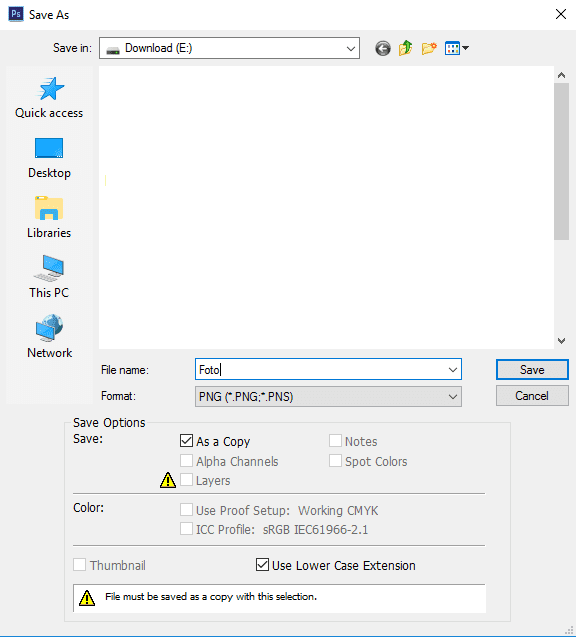Click the Save button
Viewport: 576px width, 637px height.
(532, 370)
